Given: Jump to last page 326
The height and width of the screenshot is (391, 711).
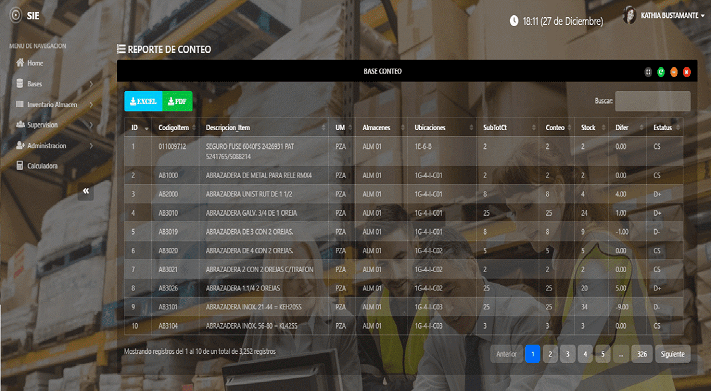Looking at the screenshot, I should tap(642, 354).
